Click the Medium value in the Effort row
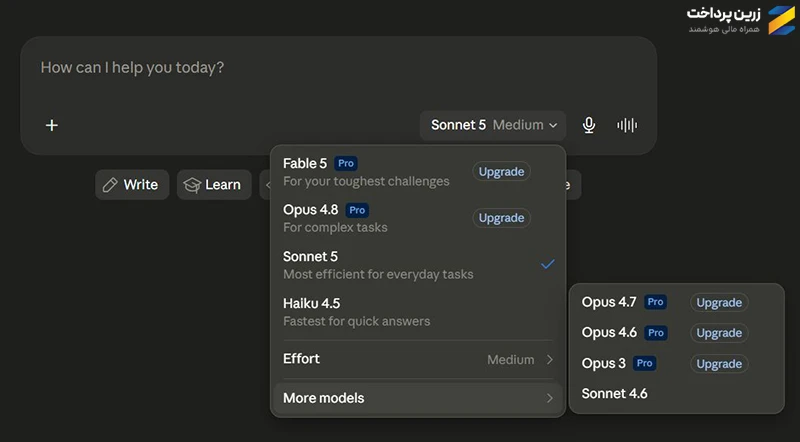 point(511,360)
